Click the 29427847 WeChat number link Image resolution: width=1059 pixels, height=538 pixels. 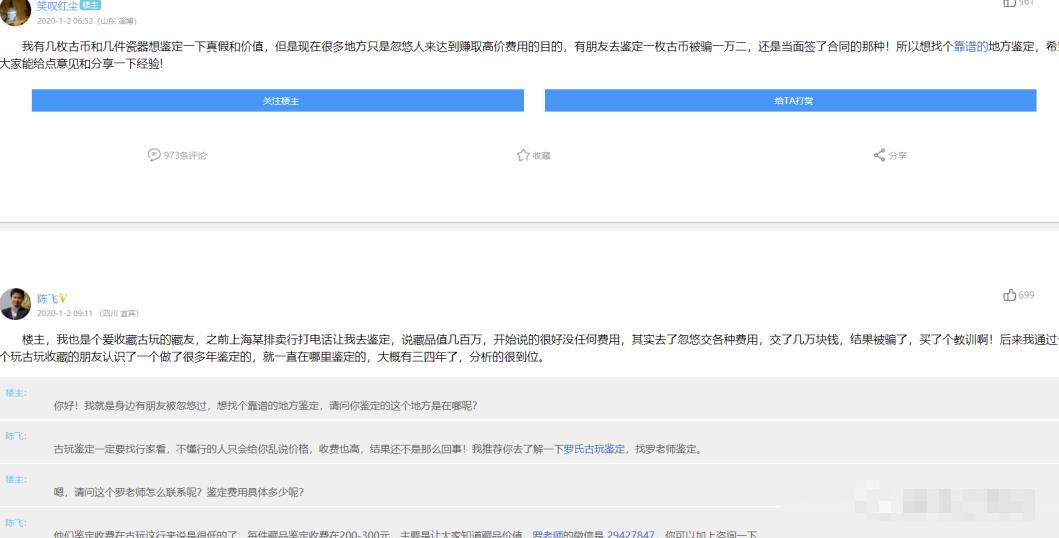tap(632, 533)
